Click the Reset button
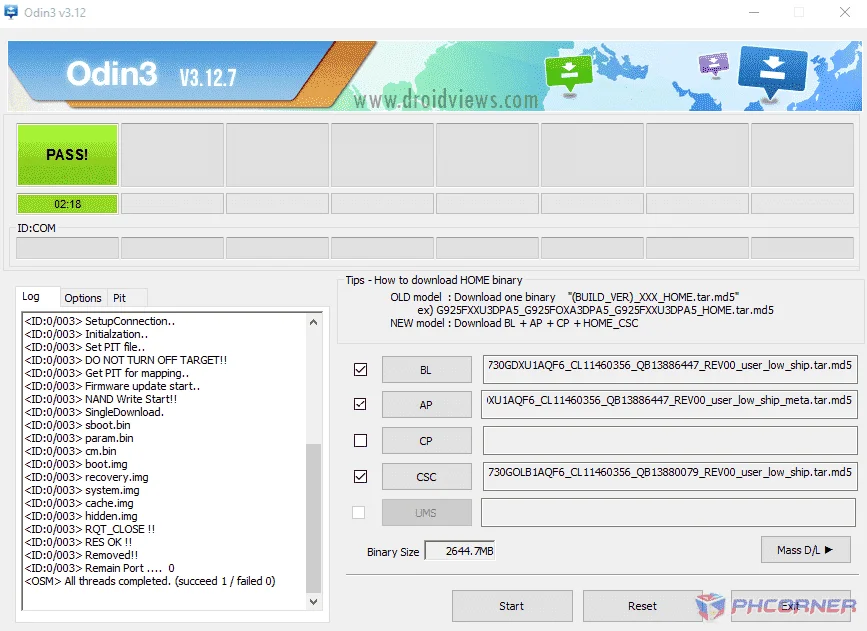This screenshot has width=867, height=631. 643,606
